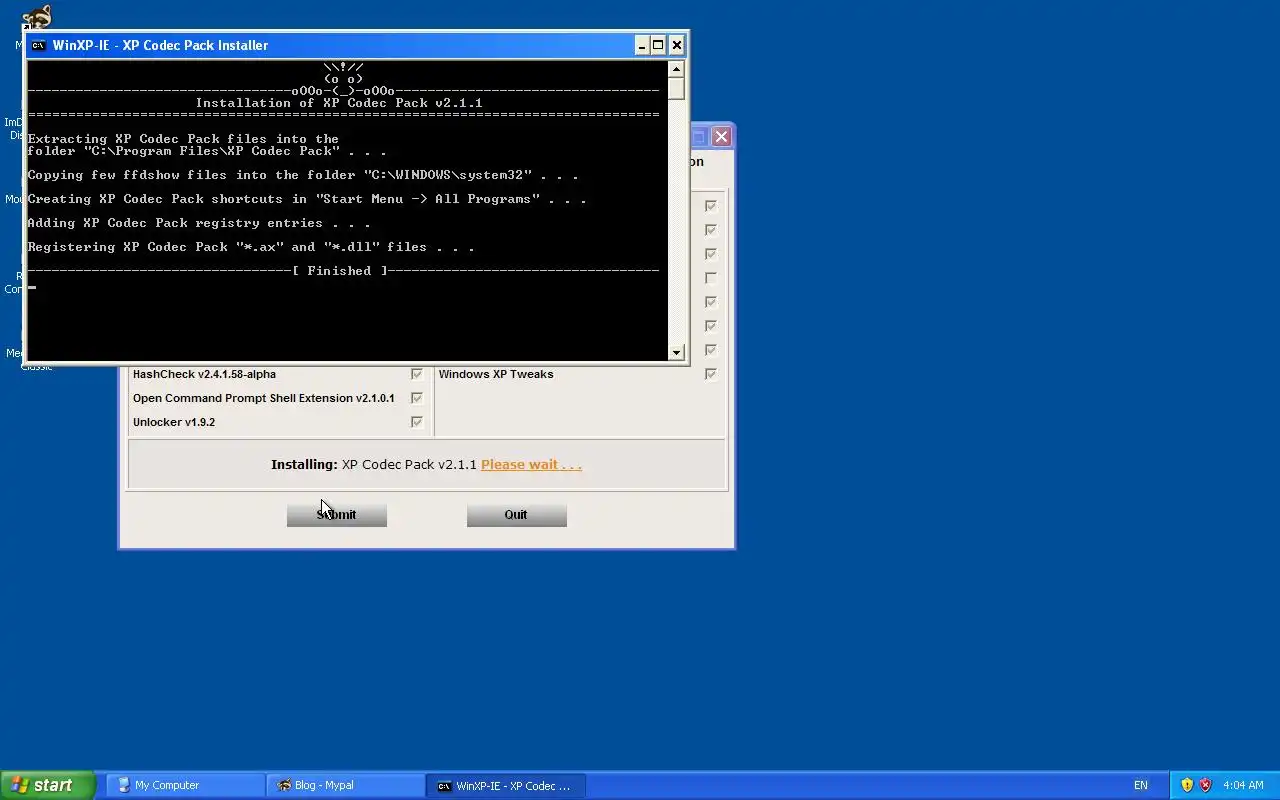1280x800 pixels.
Task: Click the console title bar text
Action: 160,45
